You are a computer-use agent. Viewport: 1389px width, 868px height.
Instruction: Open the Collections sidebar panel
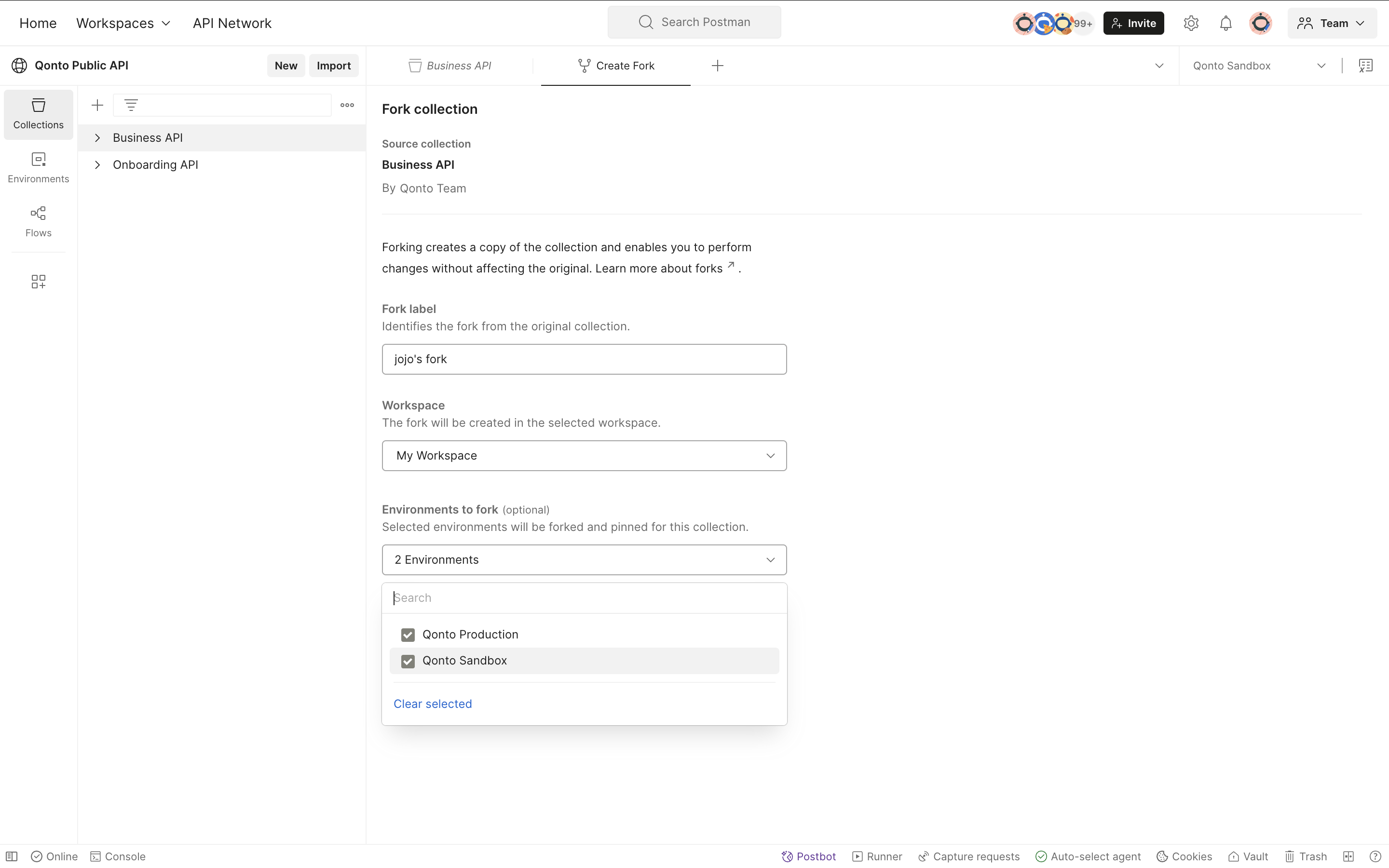click(x=39, y=114)
